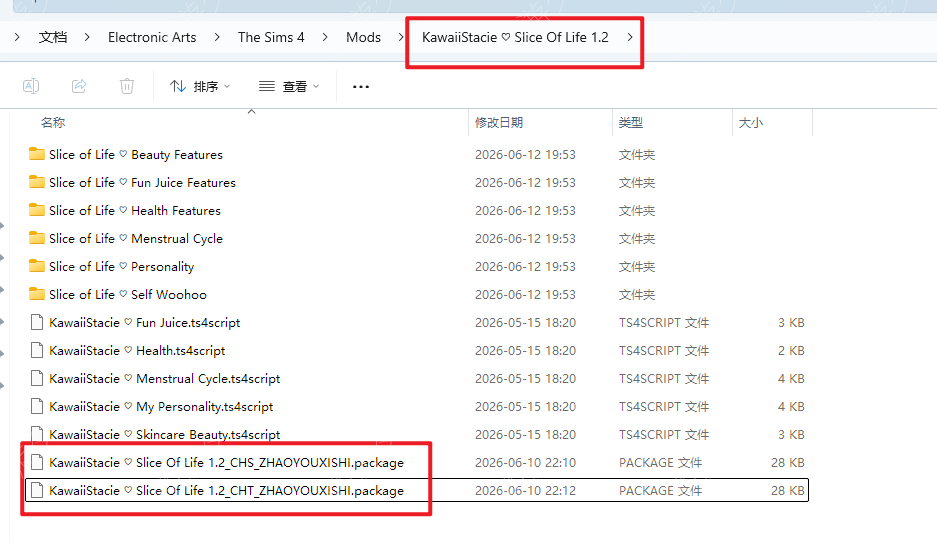Screen dimensions: 937x543
Task: Select Health Features folder icon
Action: tap(36, 210)
